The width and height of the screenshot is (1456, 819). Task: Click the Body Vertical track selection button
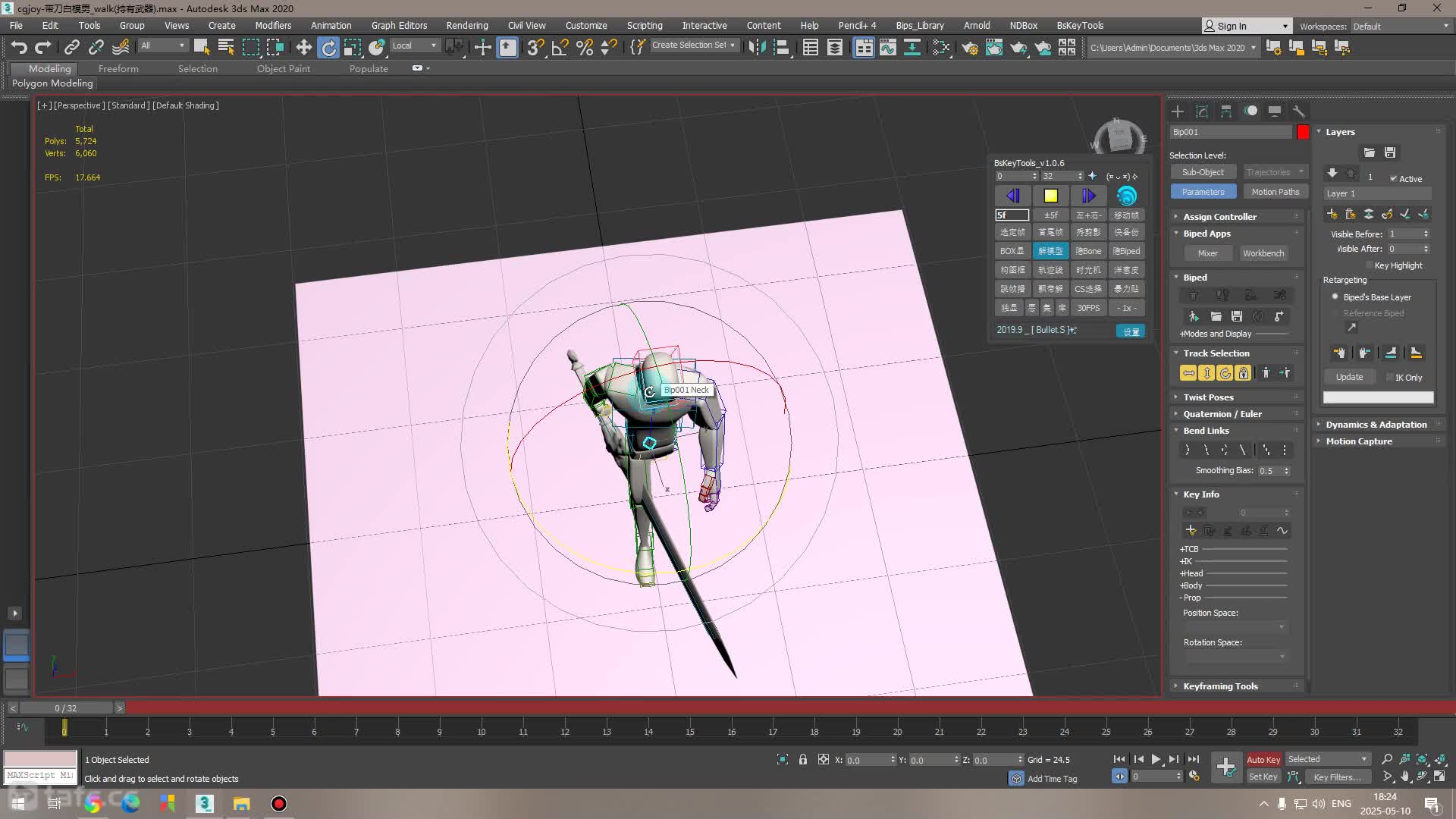[1207, 373]
